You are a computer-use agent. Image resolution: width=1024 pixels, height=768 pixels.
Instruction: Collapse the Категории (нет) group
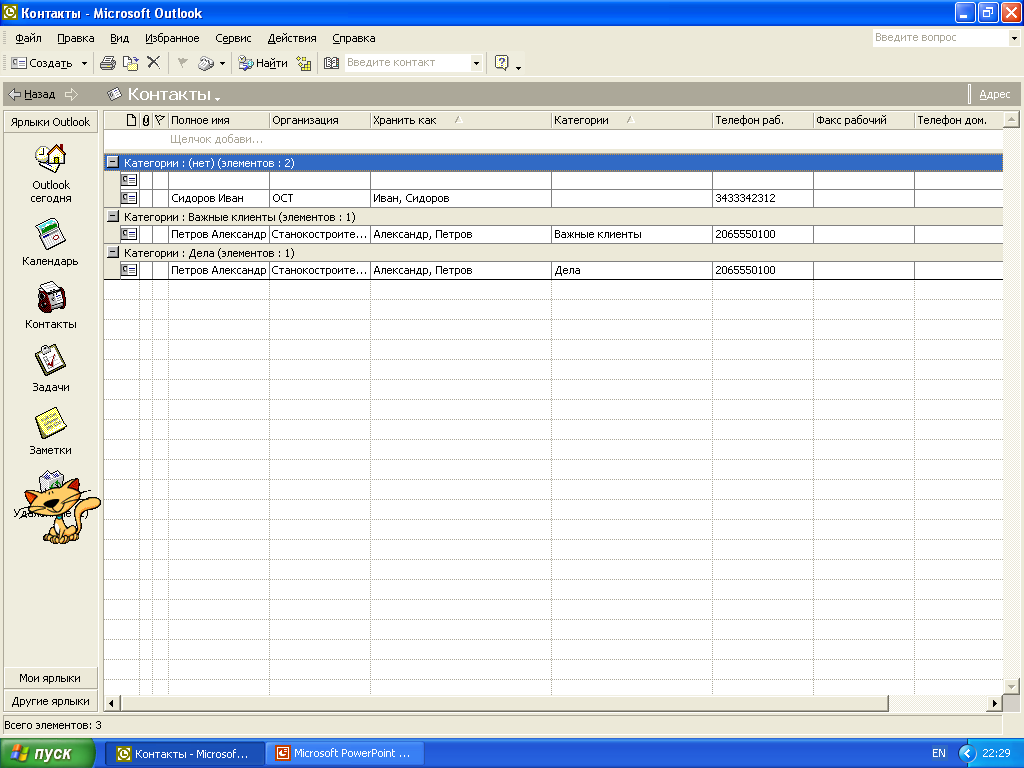(x=113, y=162)
